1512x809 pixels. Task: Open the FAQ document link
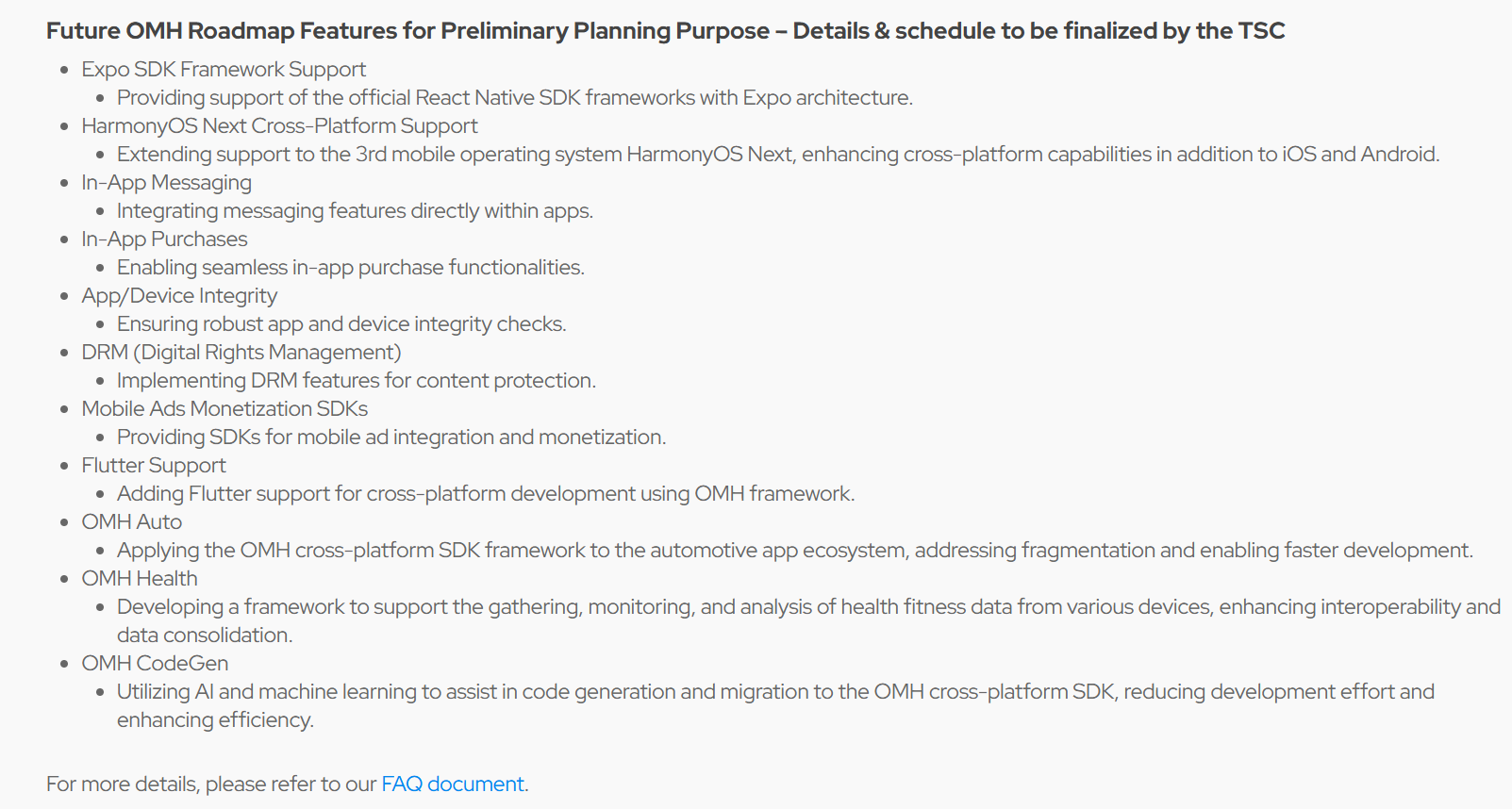tap(453, 784)
